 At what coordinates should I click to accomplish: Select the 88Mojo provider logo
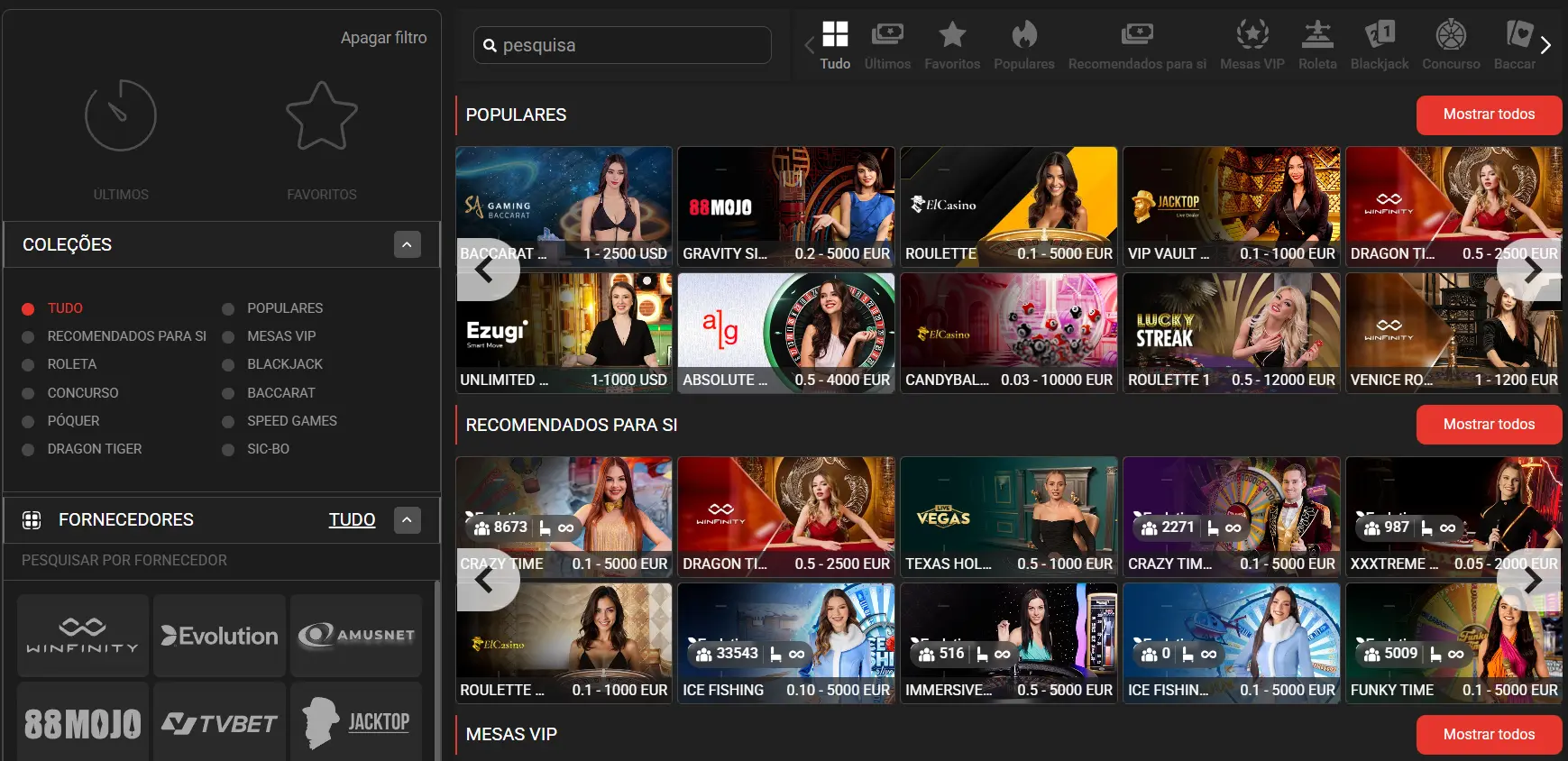(83, 723)
